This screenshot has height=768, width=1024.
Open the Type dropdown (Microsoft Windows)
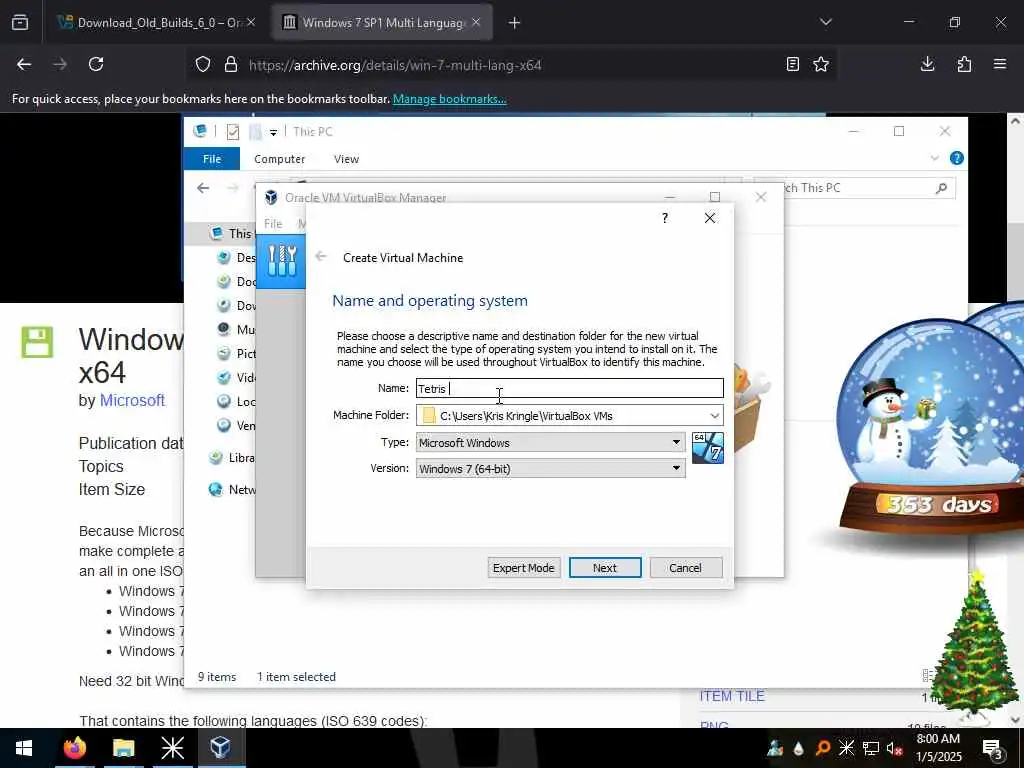pos(551,442)
